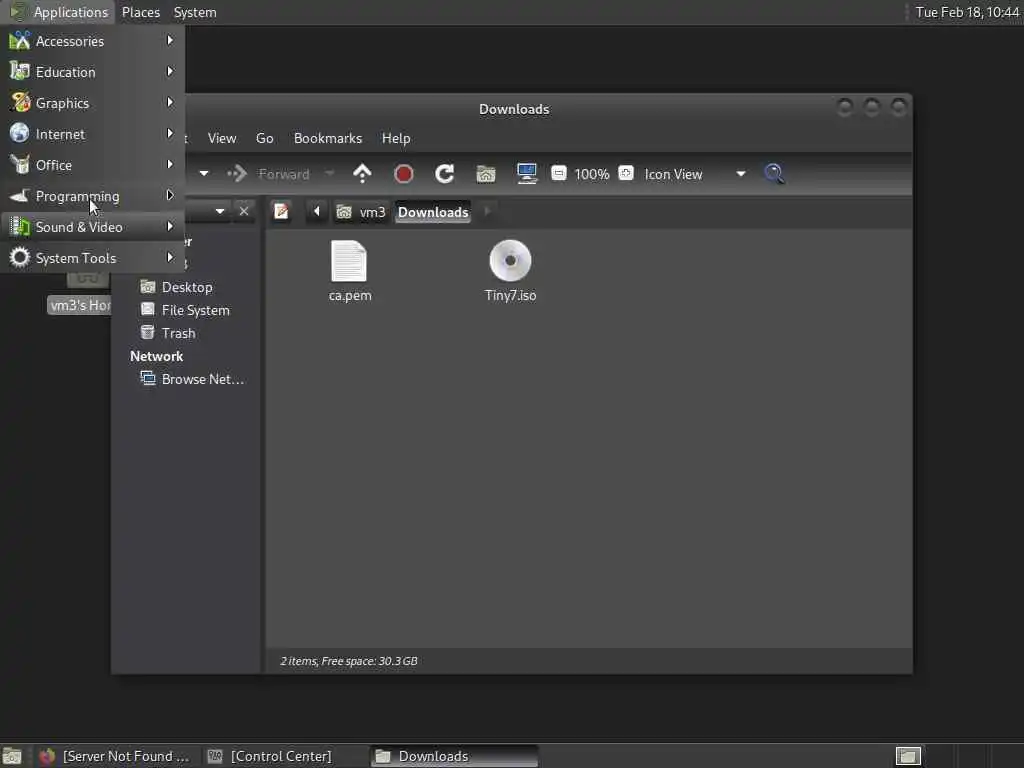Open the Icon View mode dropdown

click(695, 174)
